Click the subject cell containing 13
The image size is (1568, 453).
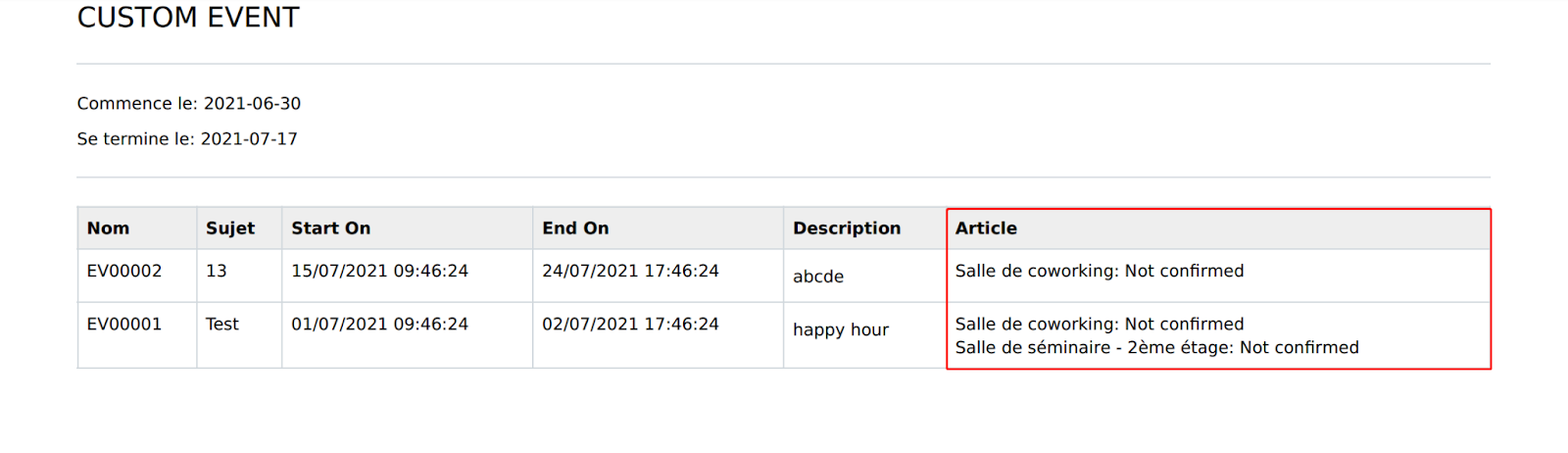(x=217, y=271)
